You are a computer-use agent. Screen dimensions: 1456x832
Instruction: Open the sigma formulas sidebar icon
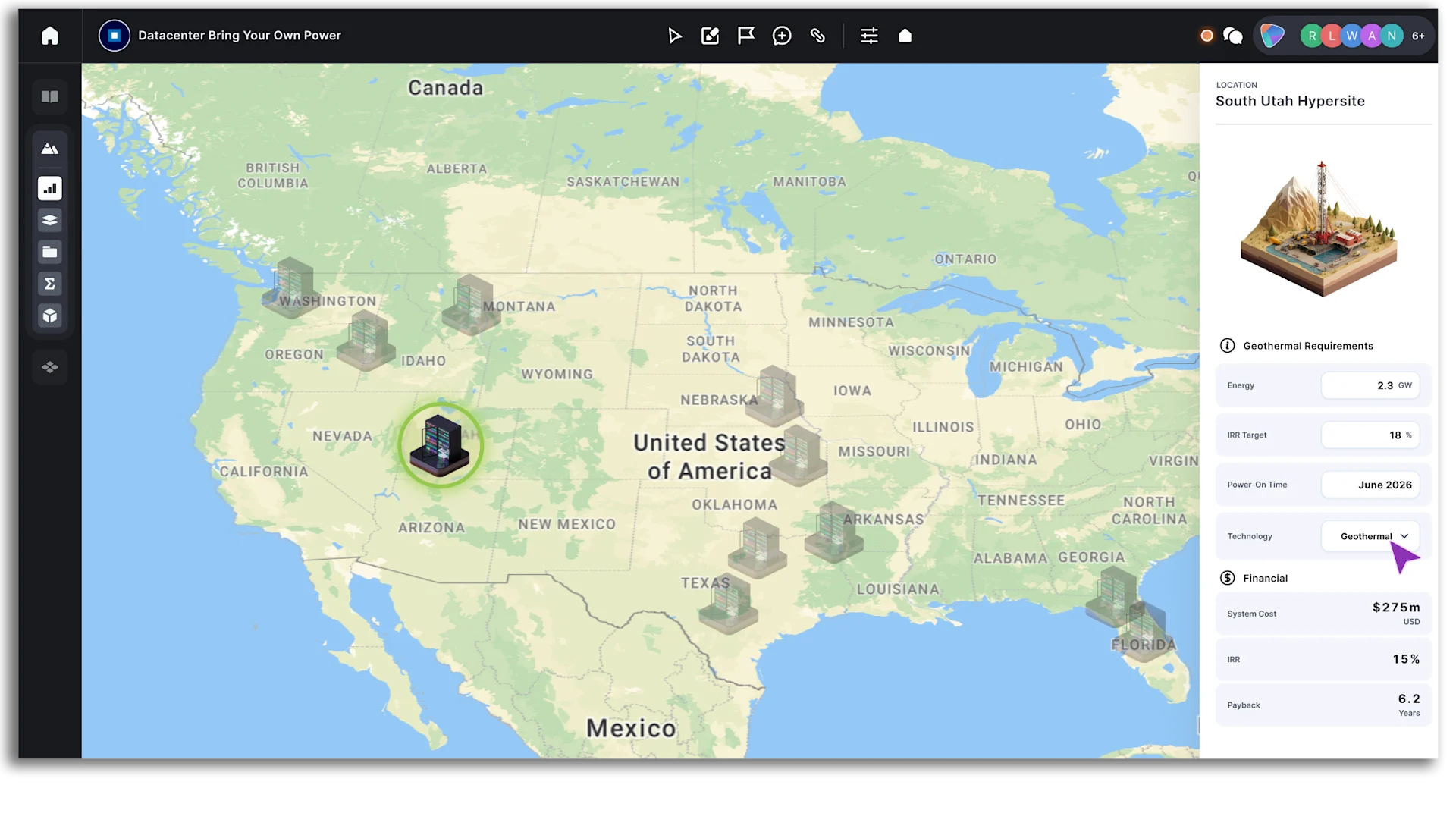[50, 284]
